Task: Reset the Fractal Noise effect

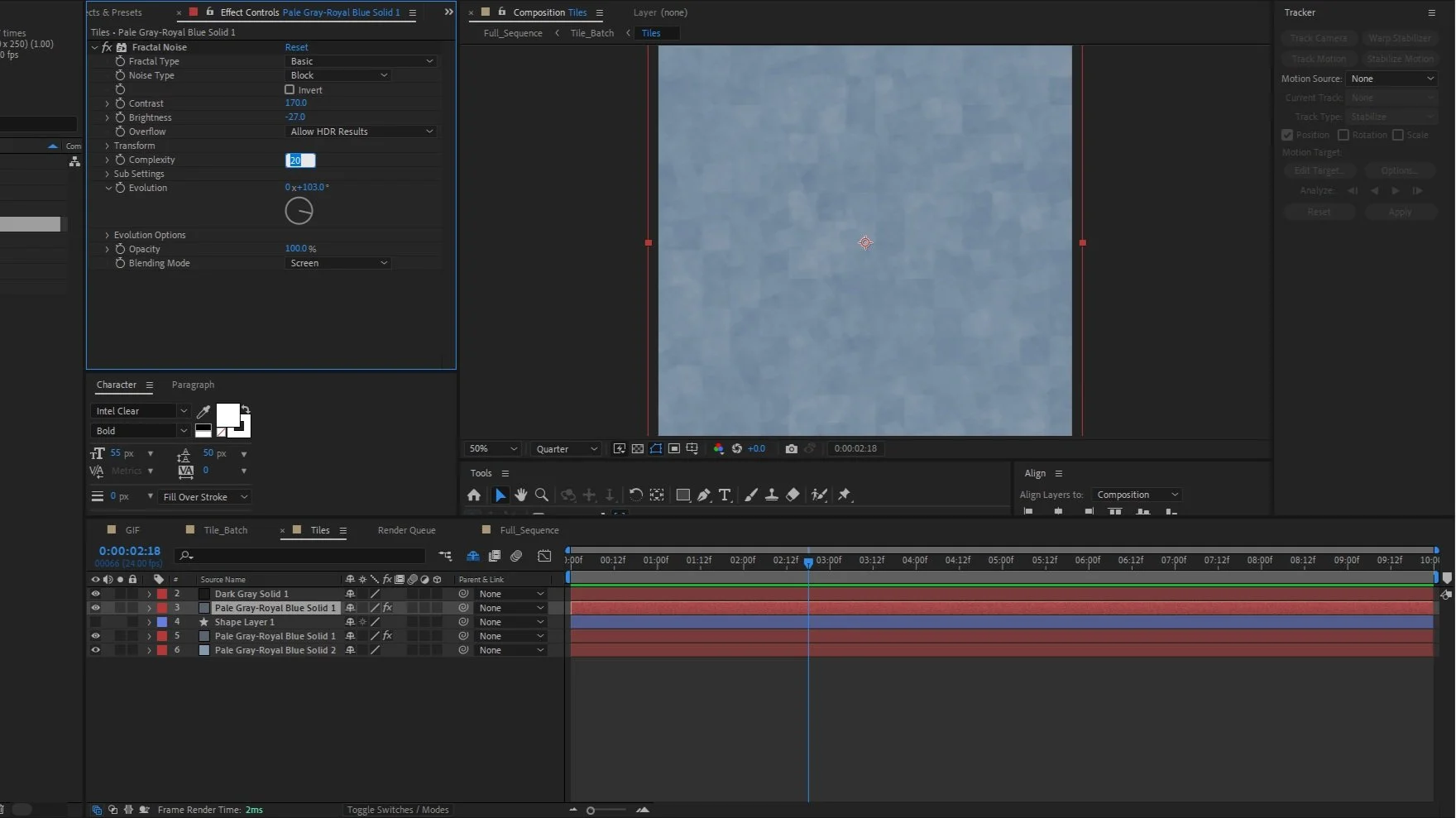Action: click(296, 47)
